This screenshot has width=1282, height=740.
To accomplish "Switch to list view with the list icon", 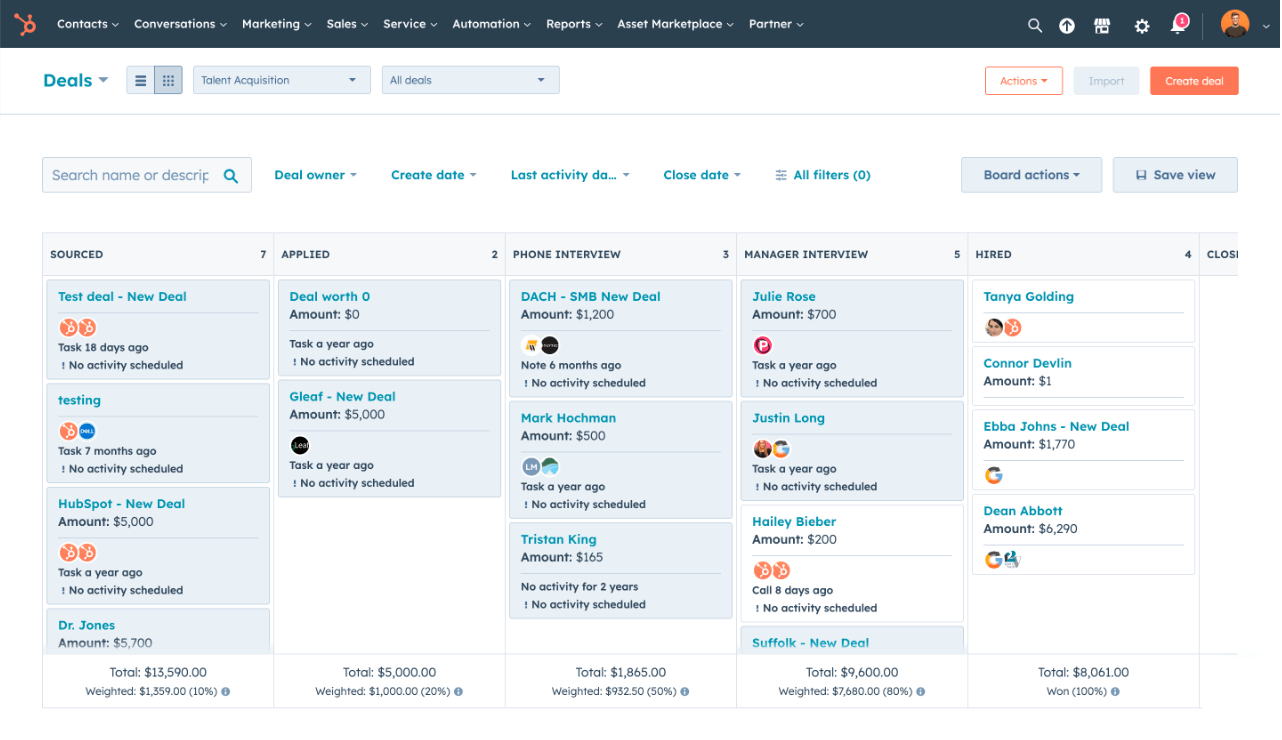I will click(140, 80).
